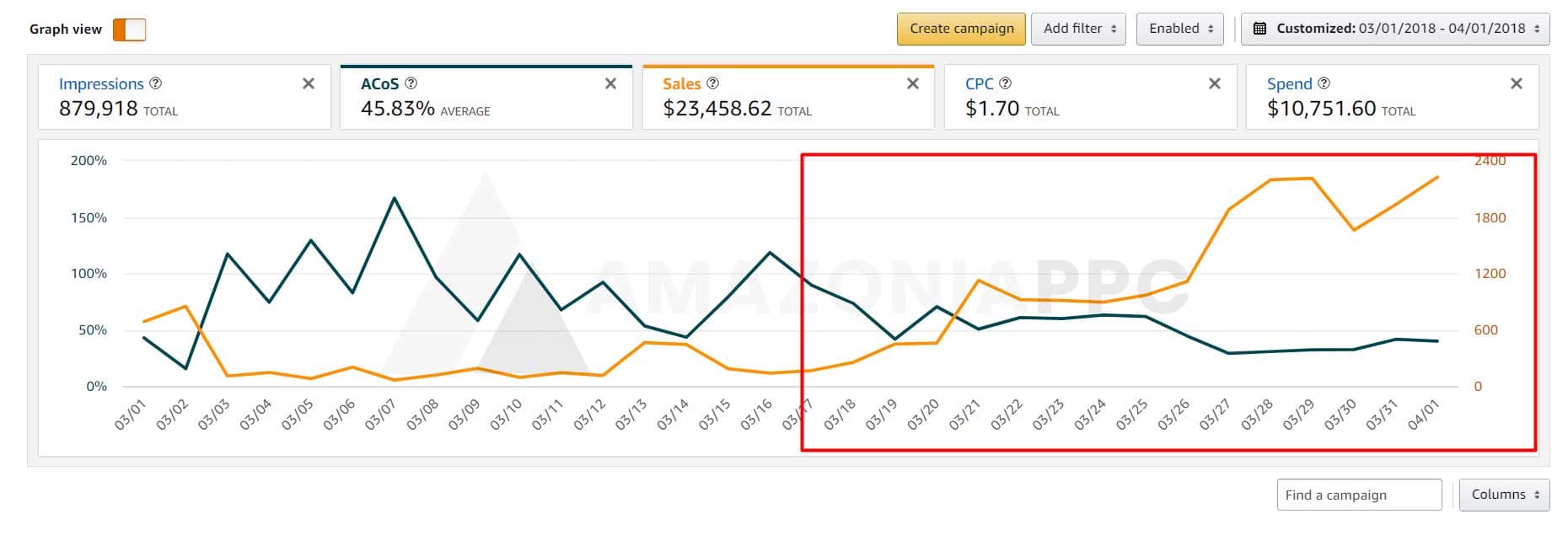Click the 03/29 Sales peak on chart
1568x546 pixels.
[1312, 179]
